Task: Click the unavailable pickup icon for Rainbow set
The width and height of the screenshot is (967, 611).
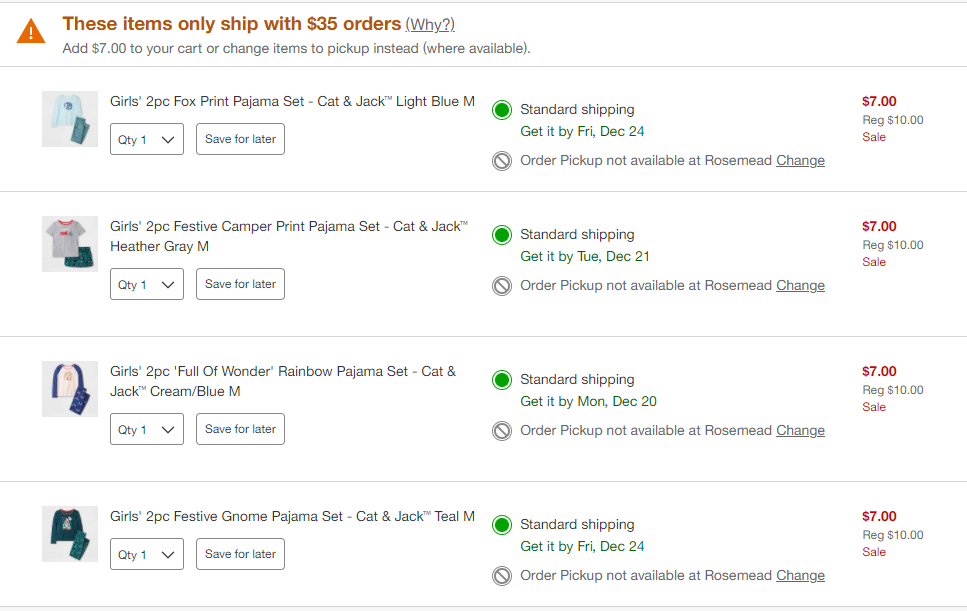Action: pyautogui.click(x=502, y=431)
